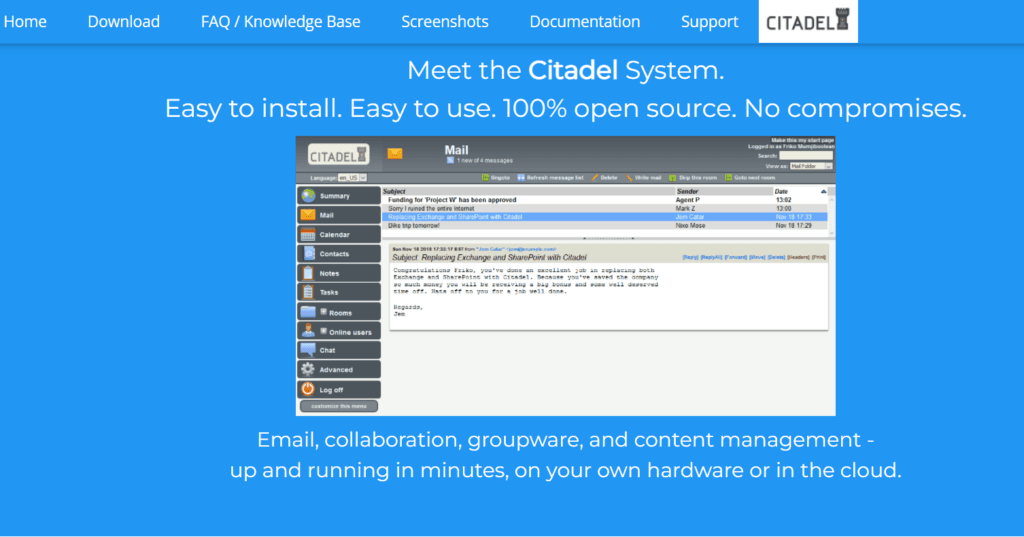The height and width of the screenshot is (537, 1024).
Task: Open Summary globe icon in Citadel sidebar
Action: [x=308, y=195]
